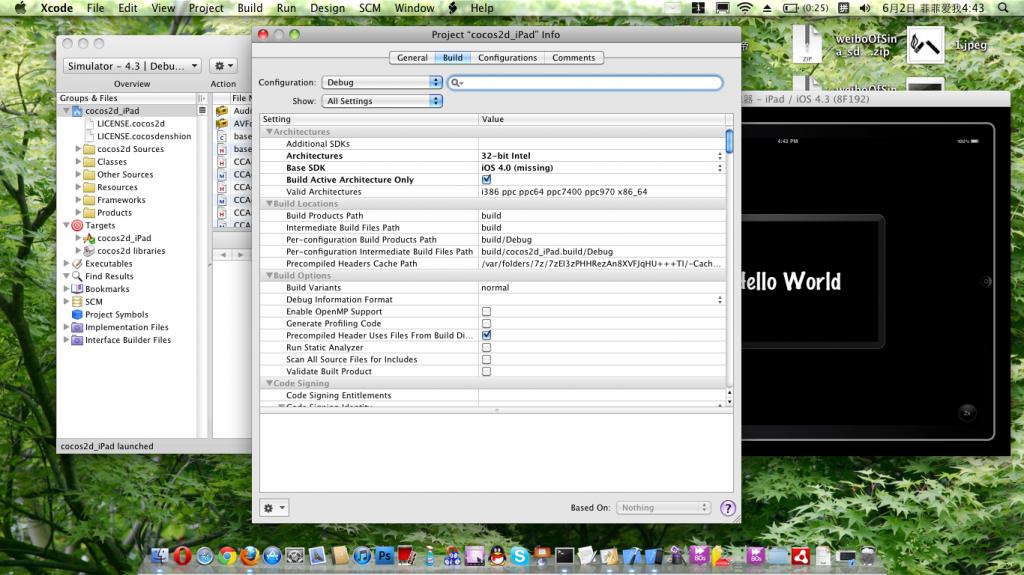This screenshot has width=1024, height=575.
Task: Open the Base SDK iOS 4.0 value popup
Action: click(601, 168)
